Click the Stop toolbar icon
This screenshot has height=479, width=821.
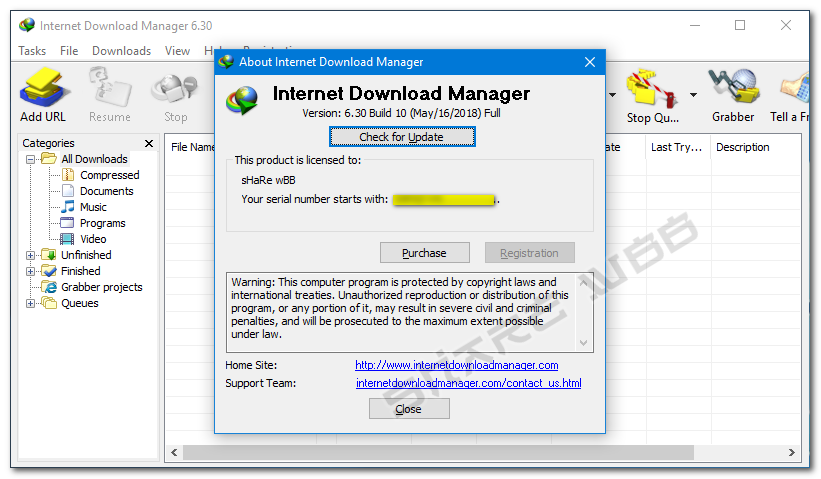point(175,89)
